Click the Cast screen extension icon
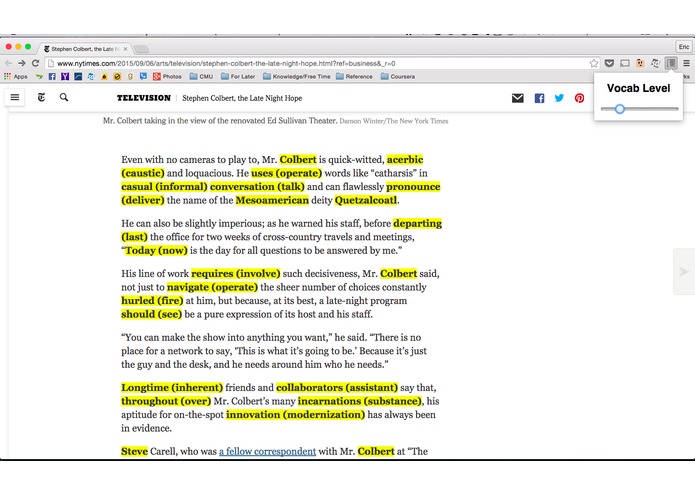Screen dimensions: 695x494 click(625, 63)
